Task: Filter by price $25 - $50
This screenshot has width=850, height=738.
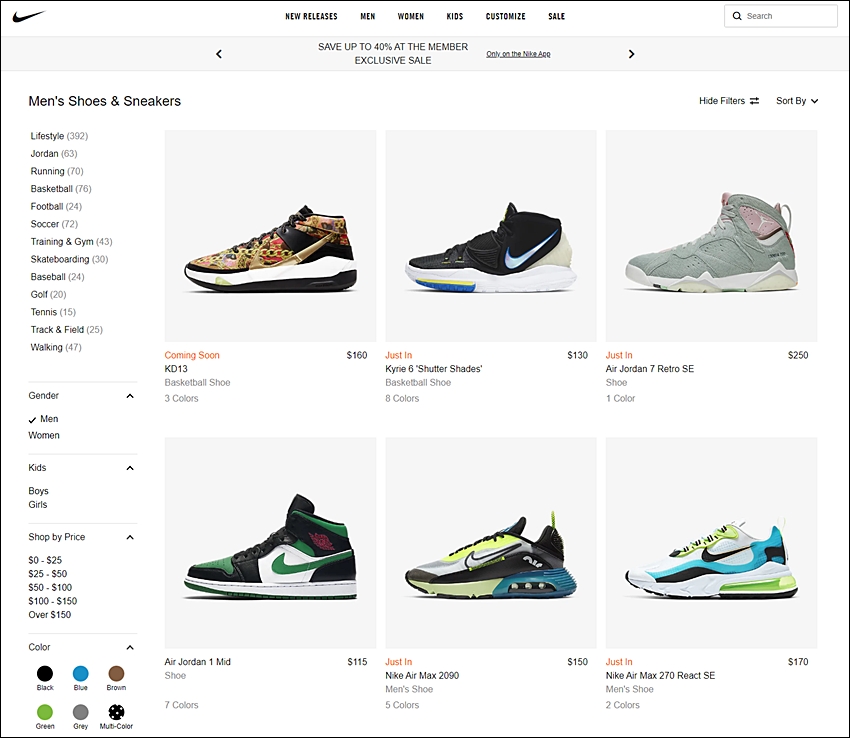Action: click(48, 574)
